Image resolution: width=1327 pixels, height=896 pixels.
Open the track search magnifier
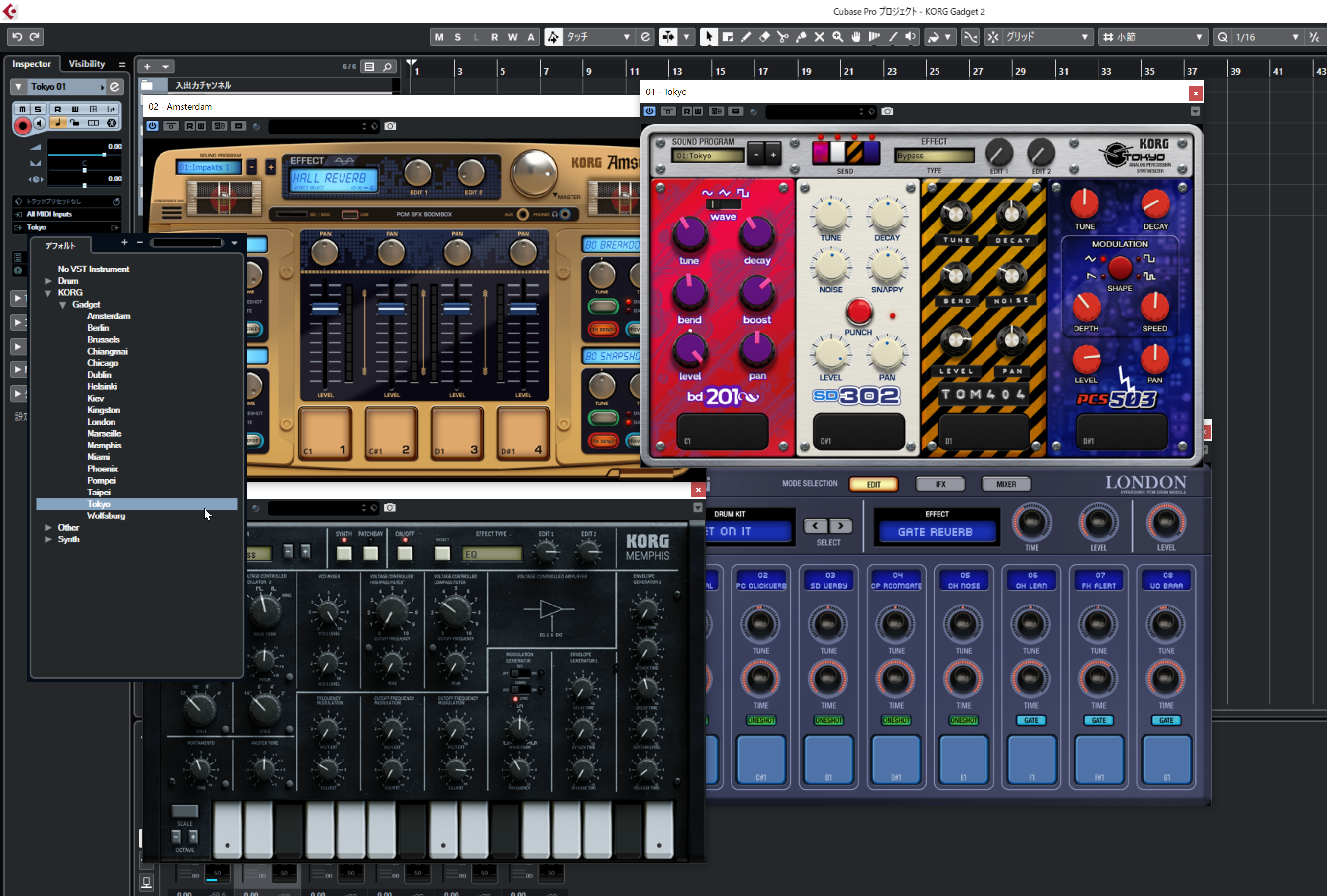pos(387,67)
